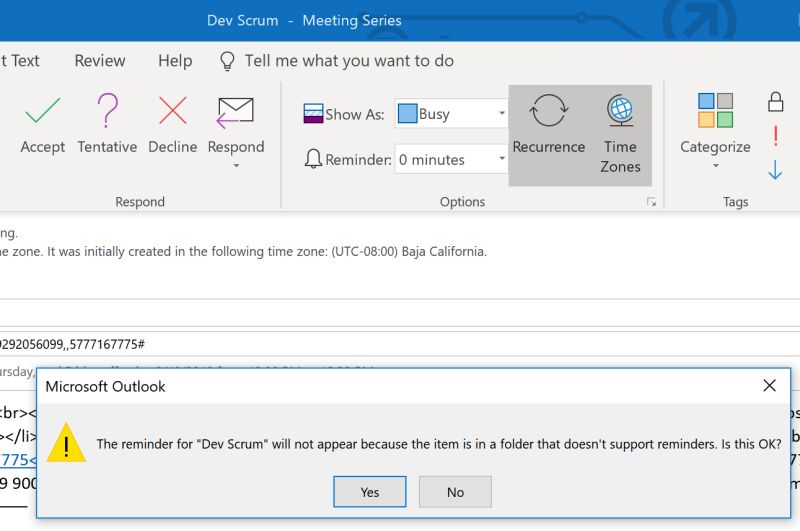Close the Microsoft Outlook dialog
Viewport: 800px width, 531px height.
coord(769,386)
